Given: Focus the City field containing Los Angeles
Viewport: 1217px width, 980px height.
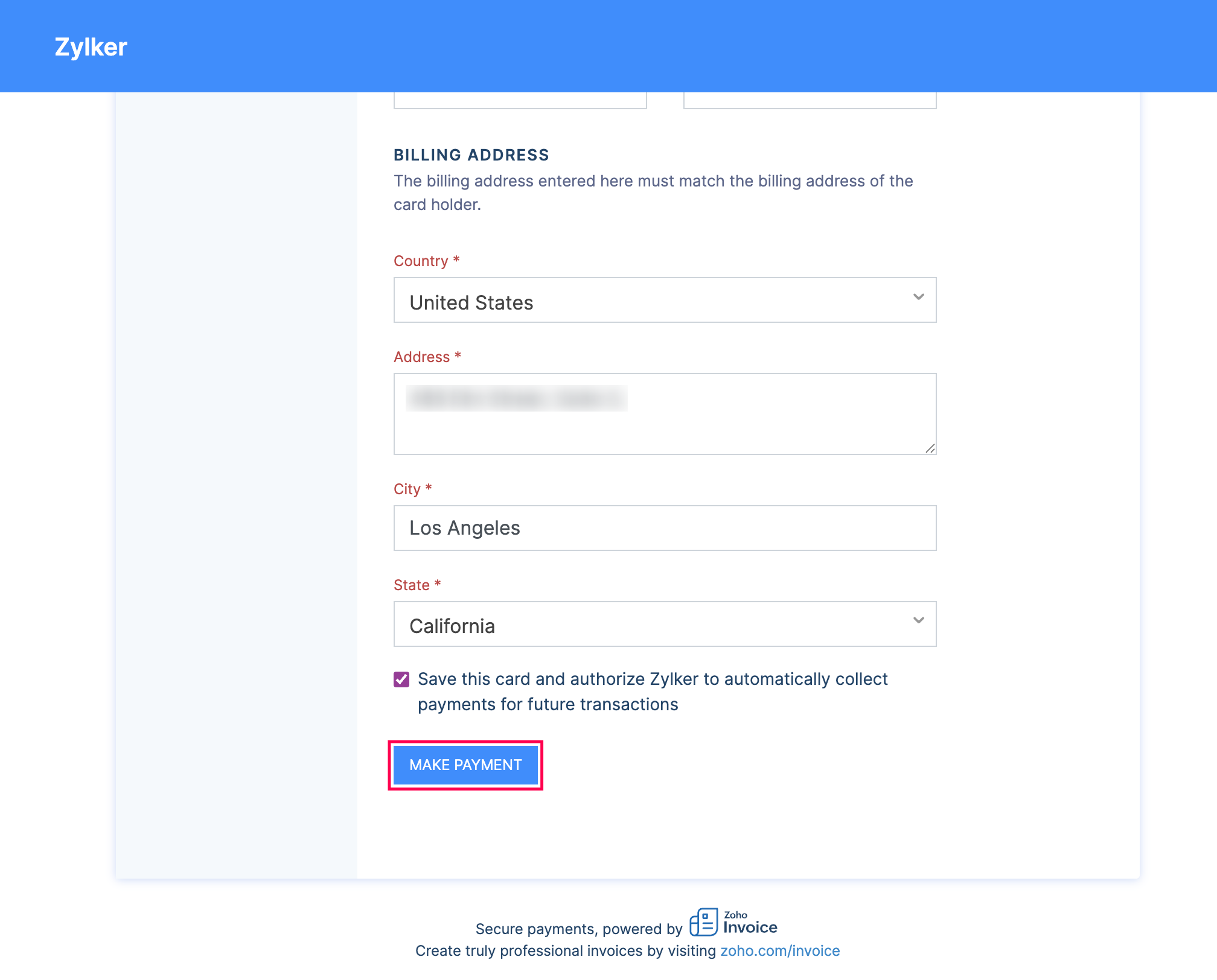Looking at the screenshot, I should coord(664,528).
